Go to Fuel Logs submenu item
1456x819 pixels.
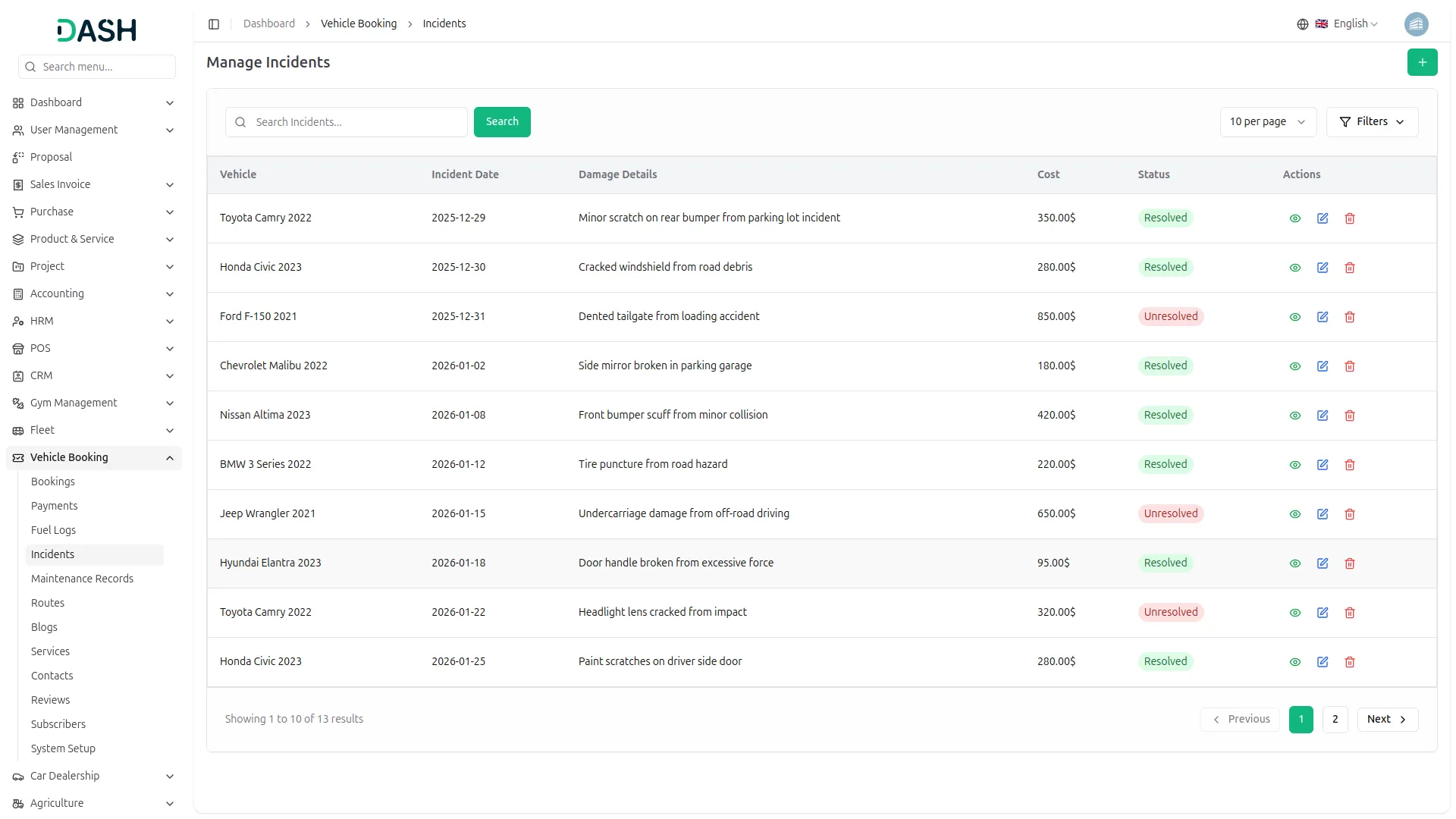53,530
